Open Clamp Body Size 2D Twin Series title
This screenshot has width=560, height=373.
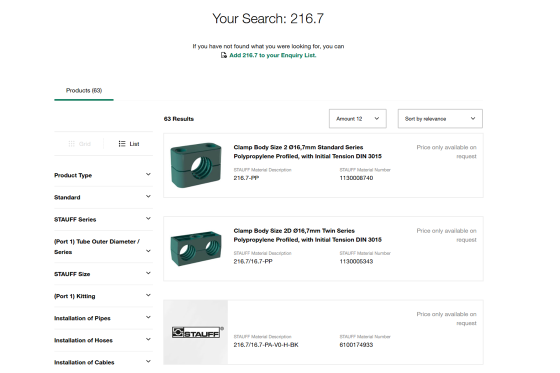tap(308, 235)
